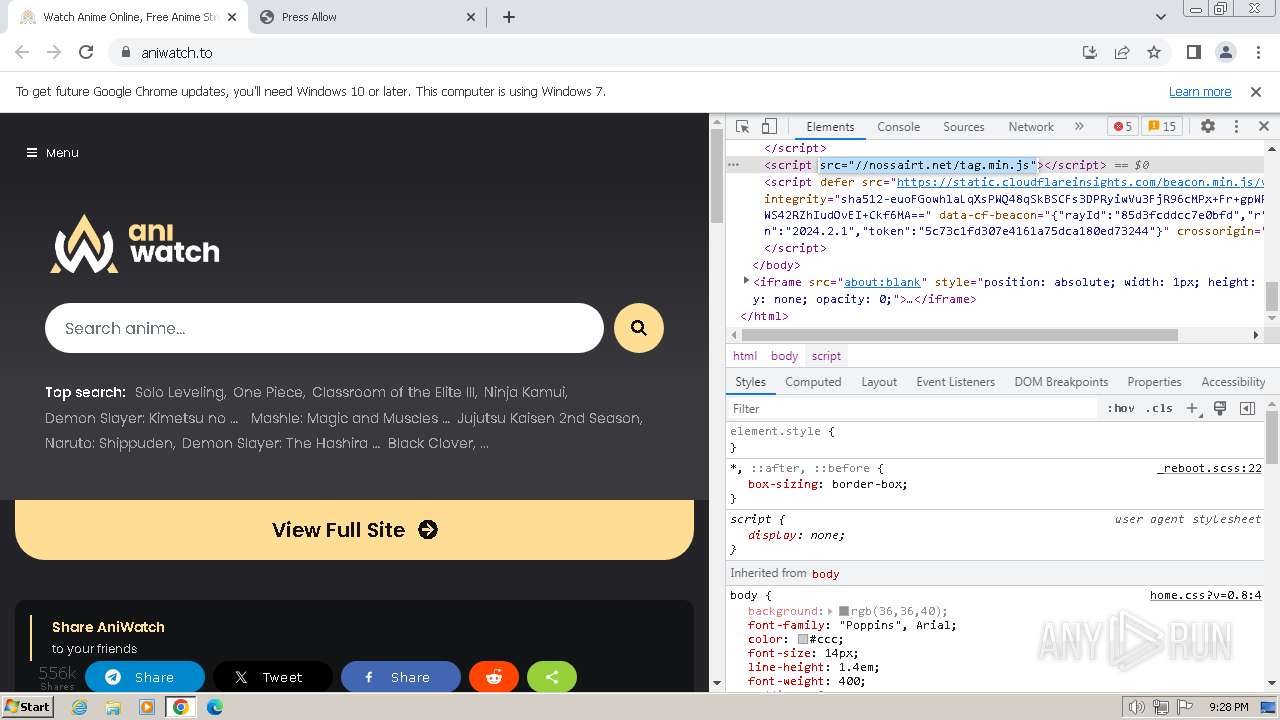Open DevTools customize menu (three dots)
Image resolution: width=1280 pixels, height=720 pixels.
pos(1236,127)
